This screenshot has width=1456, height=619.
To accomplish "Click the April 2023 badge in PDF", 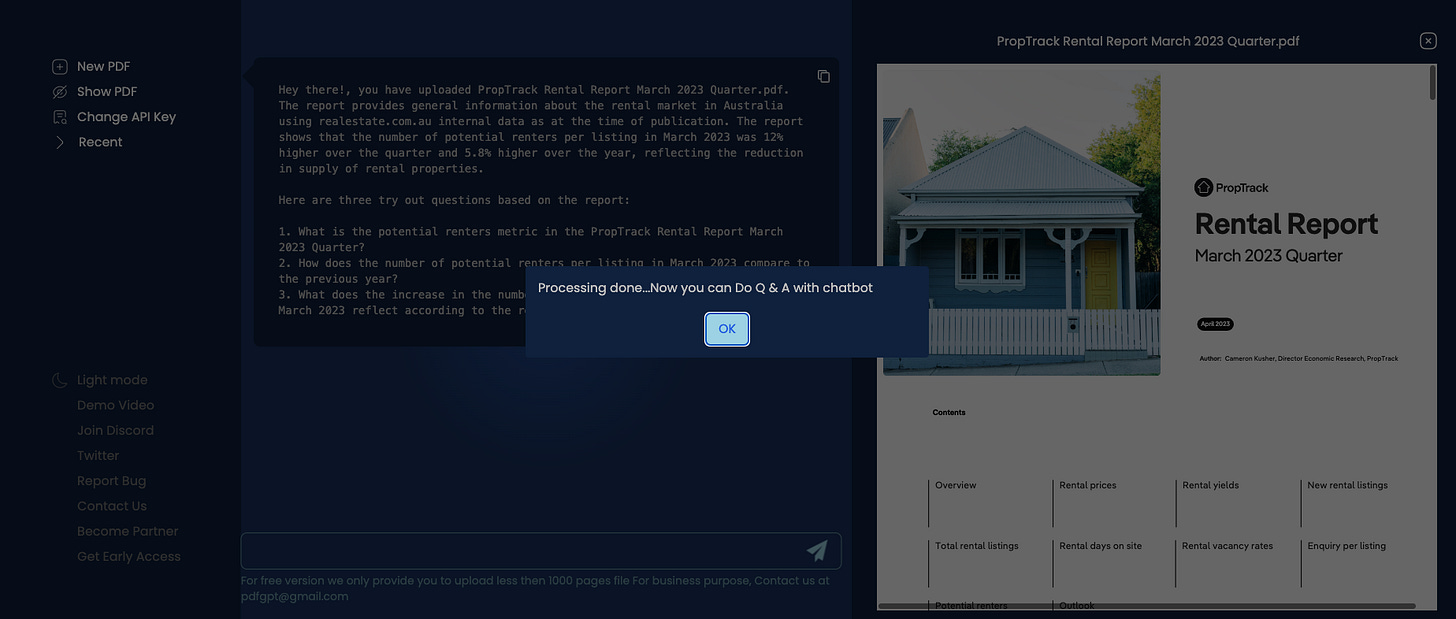I will tap(1215, 324).
